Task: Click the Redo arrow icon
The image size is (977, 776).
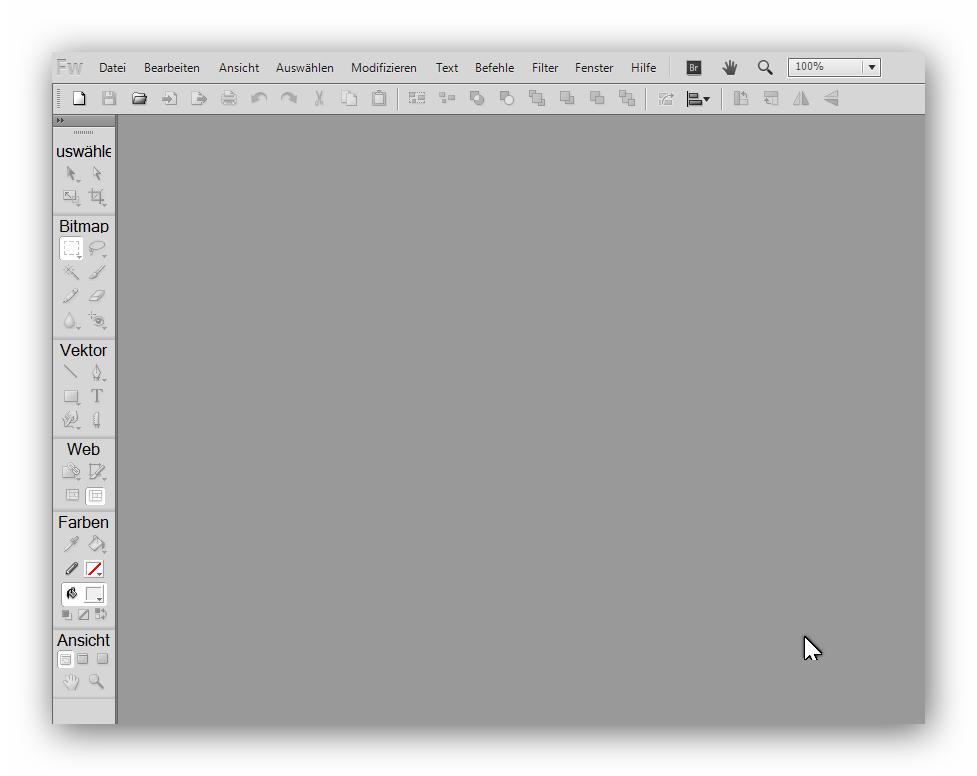Action: (288, 98)
